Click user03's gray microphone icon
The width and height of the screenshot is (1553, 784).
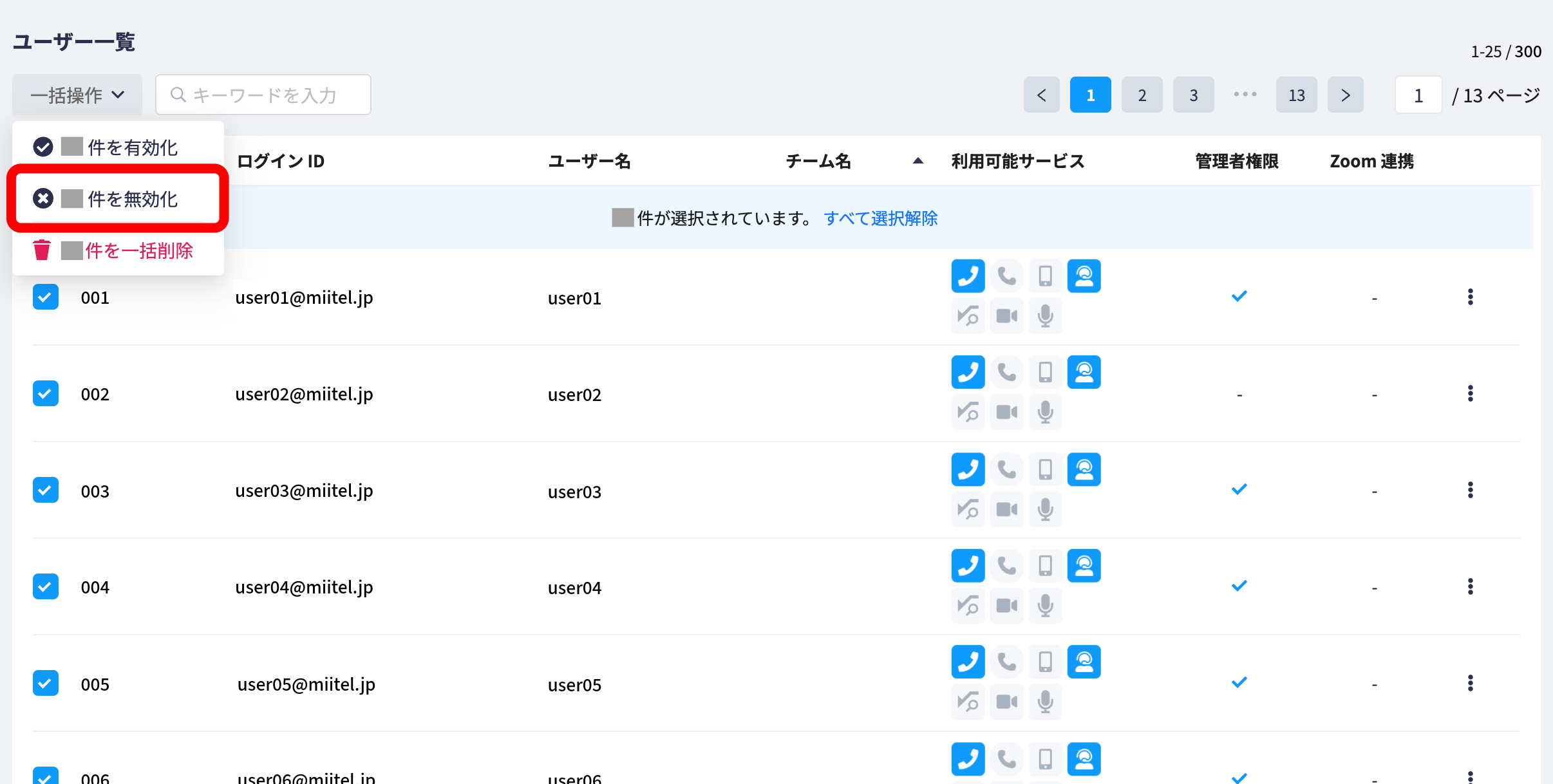tap(1045, 509)
